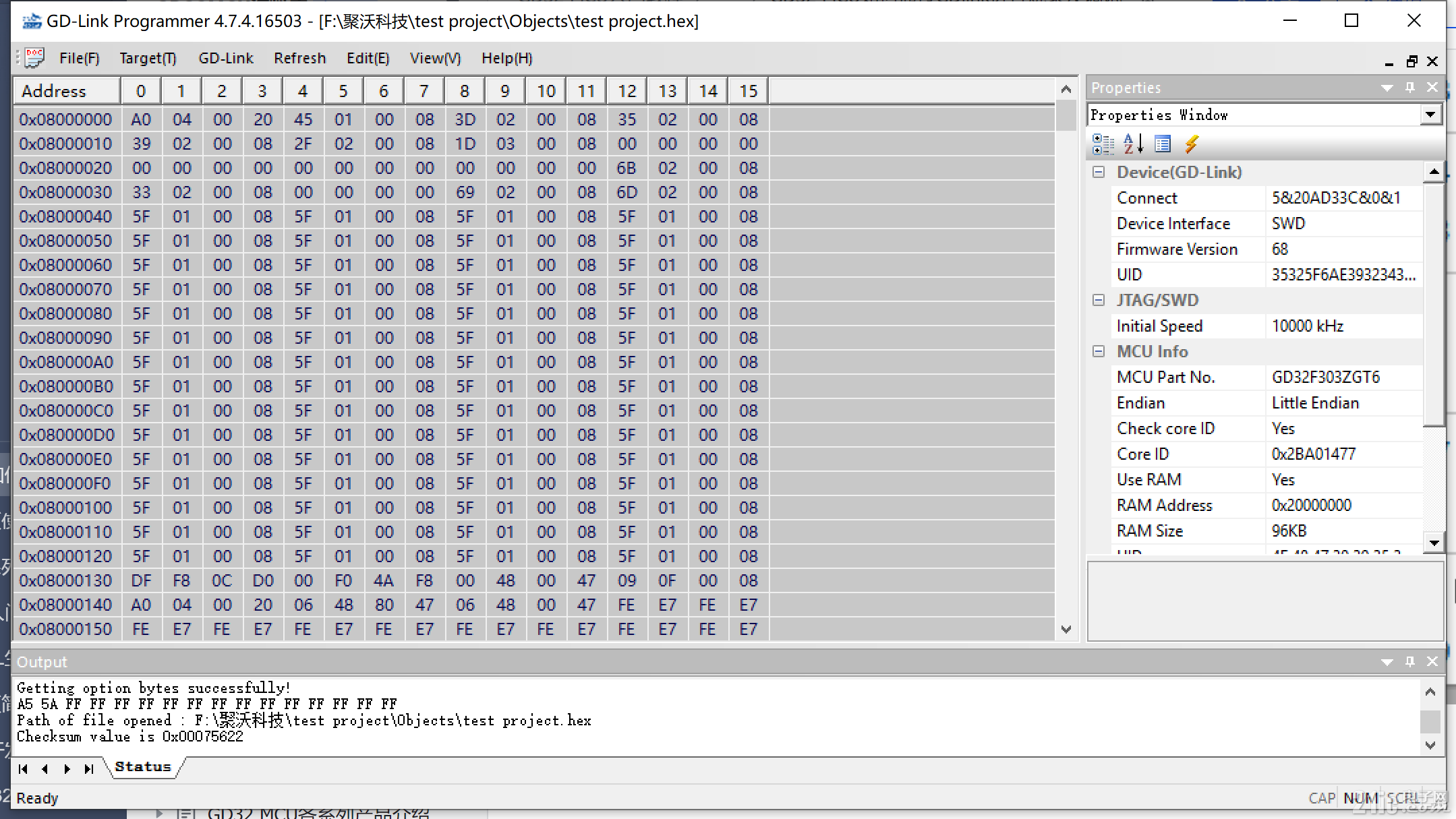Select RAM Size 96KB value
The image size is (1456, 819).
[1343, 530]
